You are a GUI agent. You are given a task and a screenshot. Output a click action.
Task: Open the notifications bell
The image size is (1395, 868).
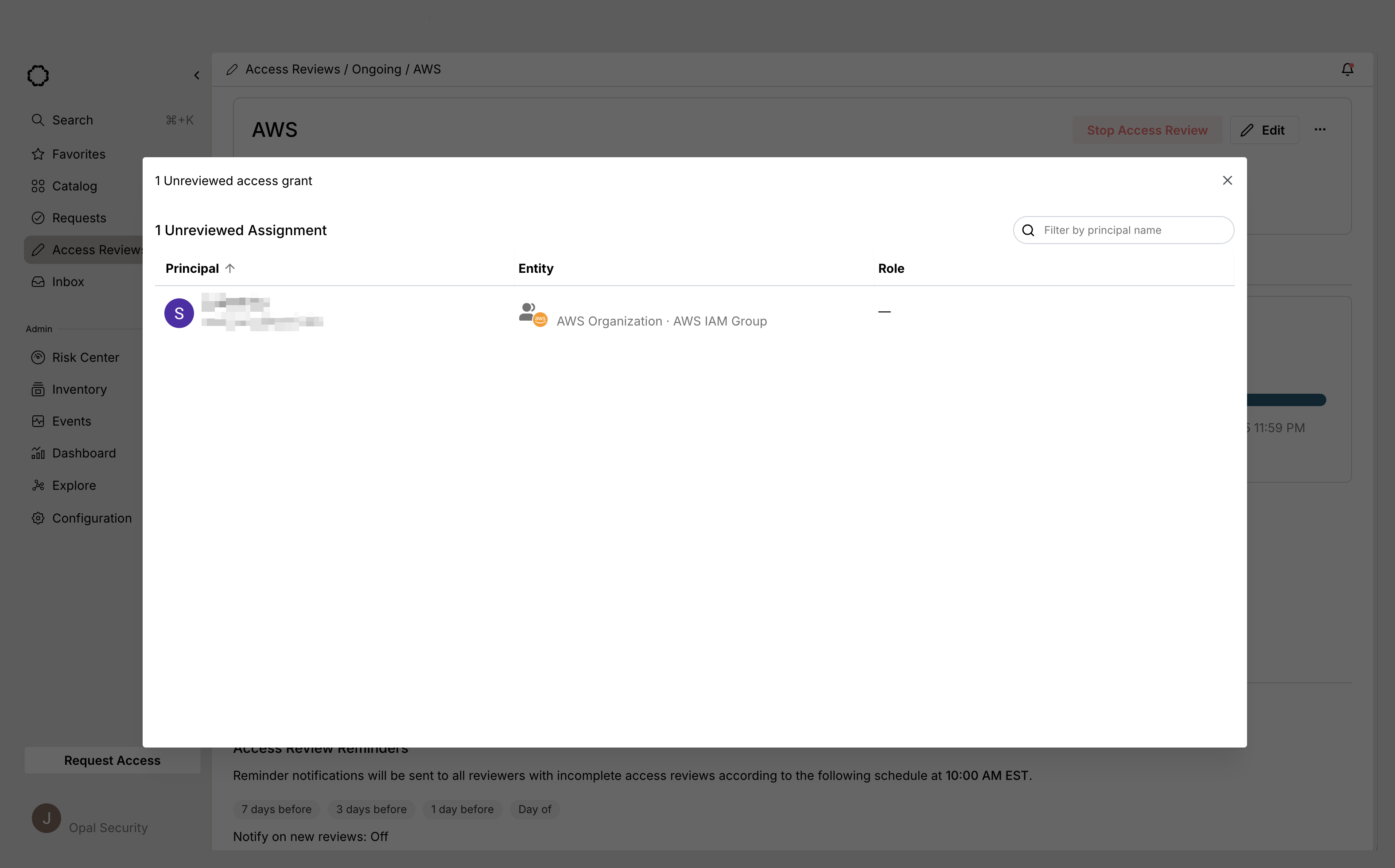click(x=1347, y=70)
